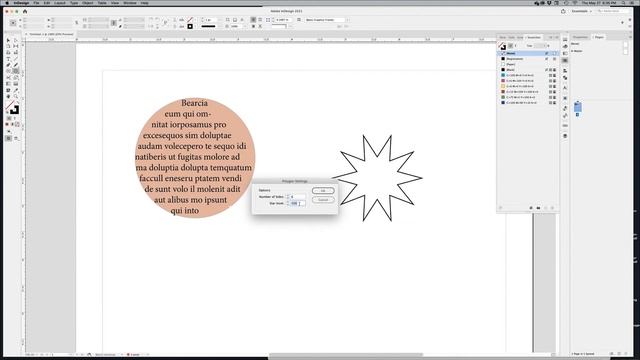Open the File menu
The image size is (640, 360).
pyautogui.click(x=36, y=3)
